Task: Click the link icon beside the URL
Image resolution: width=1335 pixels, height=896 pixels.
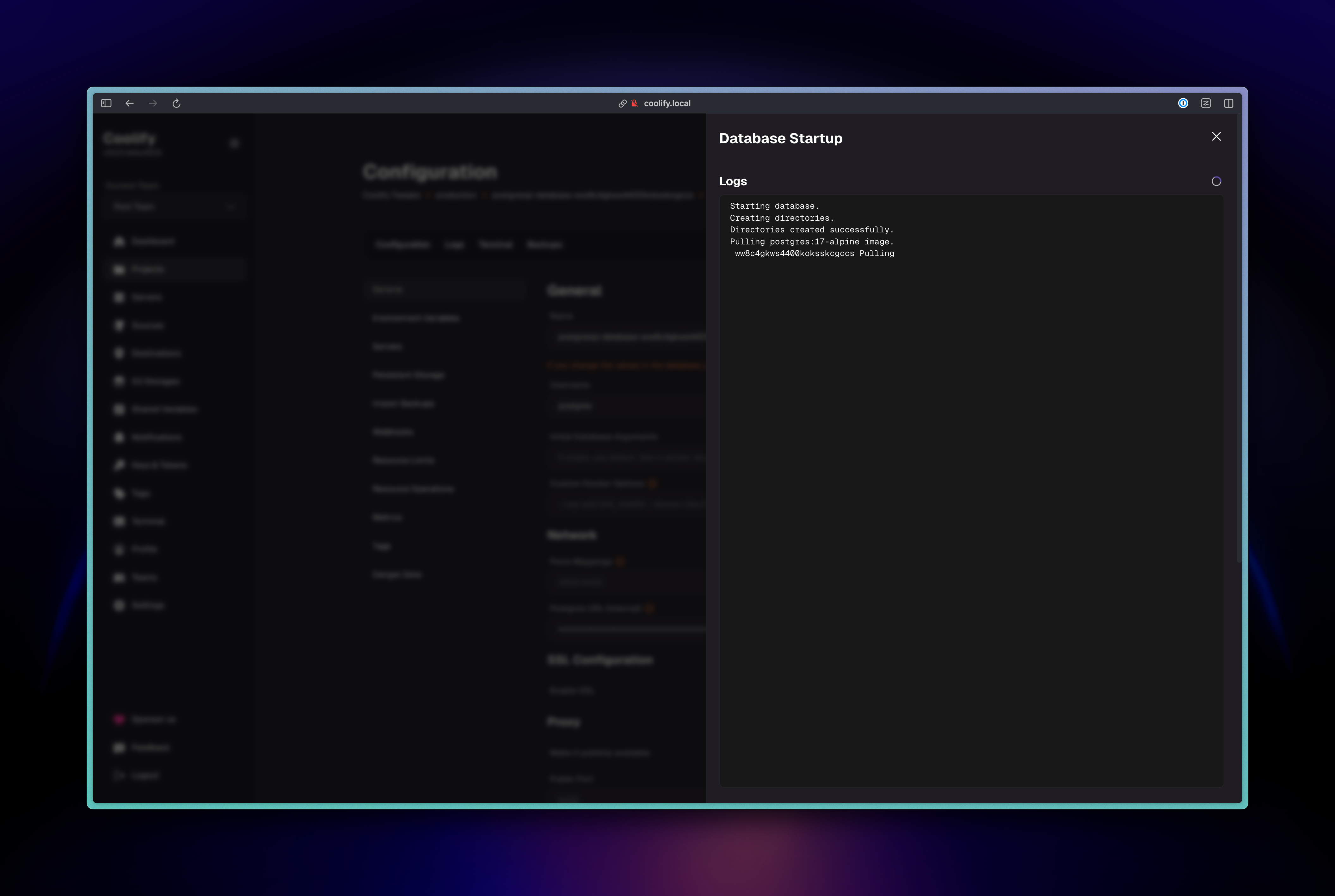Action: 622,103
